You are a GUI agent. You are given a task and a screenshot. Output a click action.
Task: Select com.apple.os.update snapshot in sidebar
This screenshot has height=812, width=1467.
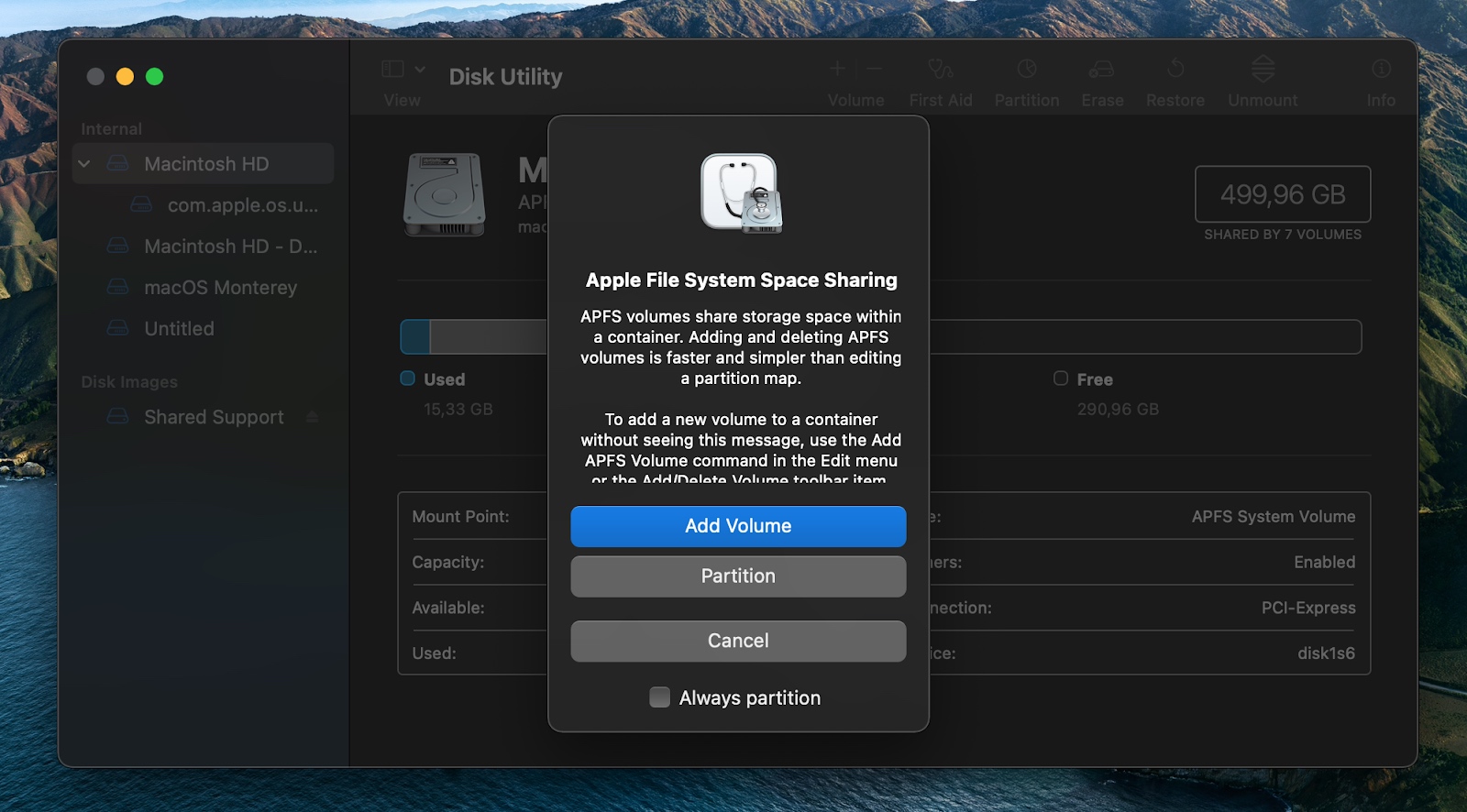pyautogui.click(x=242, y=205)
